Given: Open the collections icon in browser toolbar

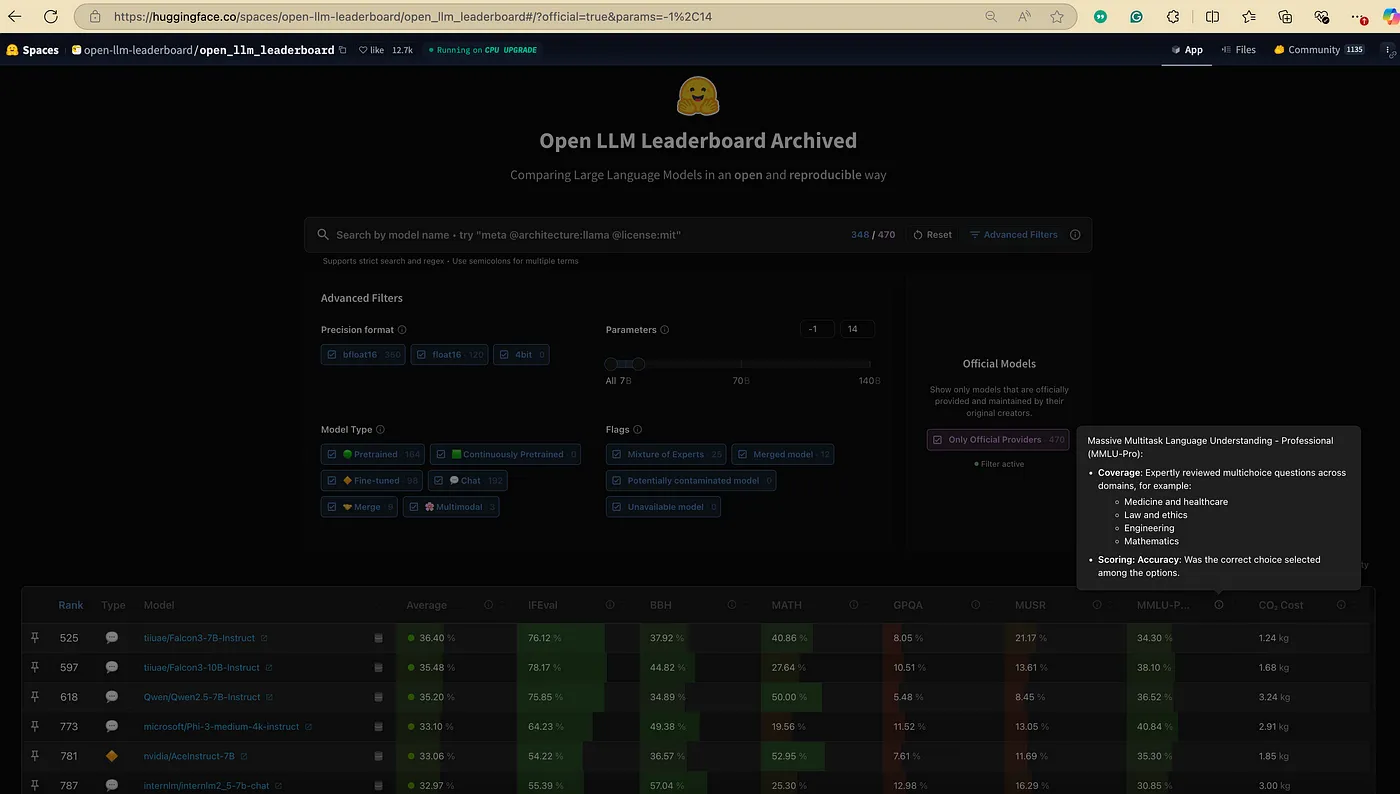Looking at the screenshot, I should tap(1286, 17).
